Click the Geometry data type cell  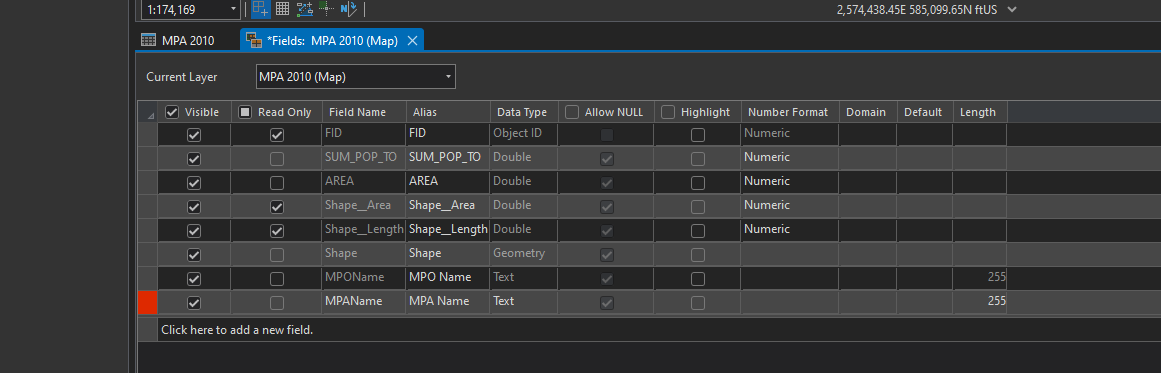523,253
